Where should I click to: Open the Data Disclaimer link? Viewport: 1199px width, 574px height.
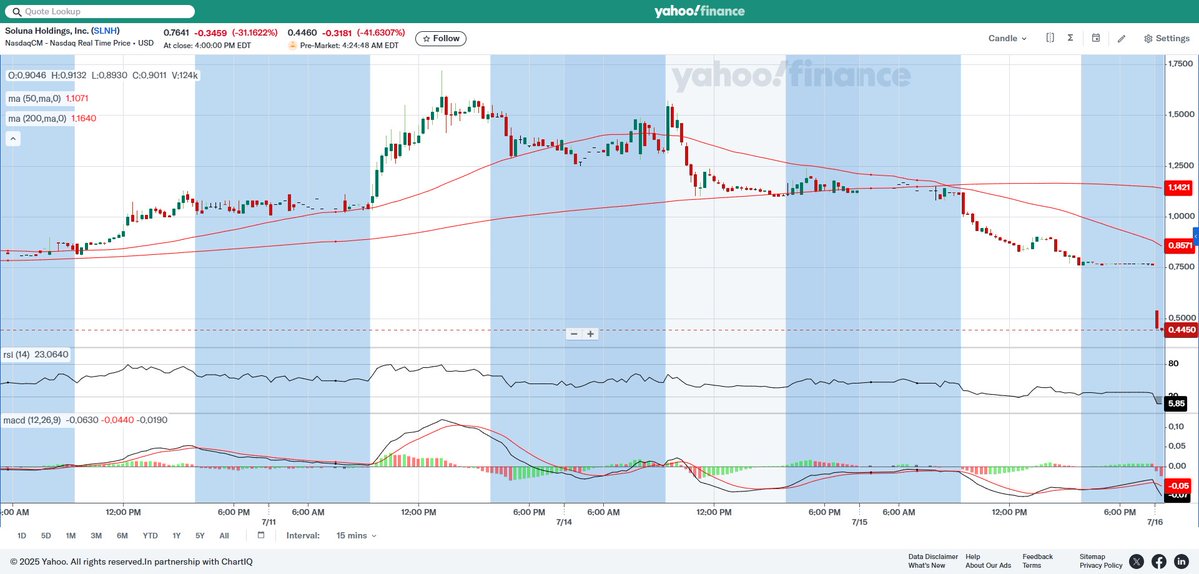[933, 556]
